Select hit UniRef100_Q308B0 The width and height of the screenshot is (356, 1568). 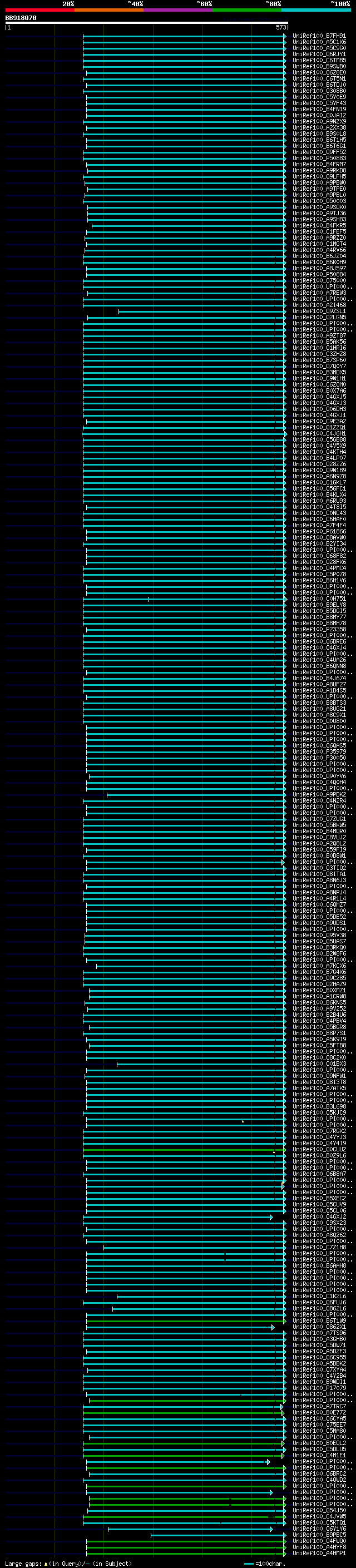(319, 91)
